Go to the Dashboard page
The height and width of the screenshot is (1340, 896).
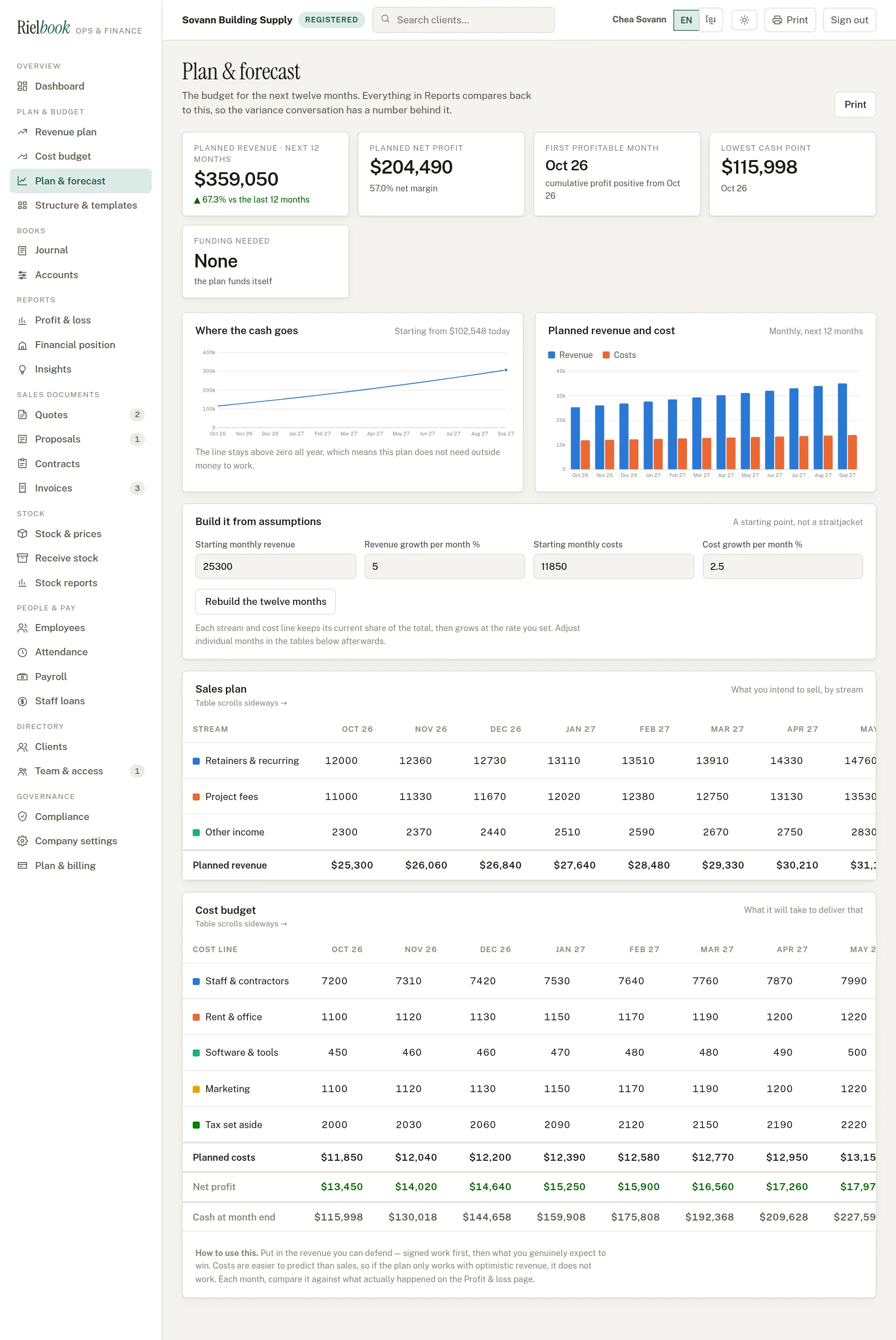(x=81, y=86)
